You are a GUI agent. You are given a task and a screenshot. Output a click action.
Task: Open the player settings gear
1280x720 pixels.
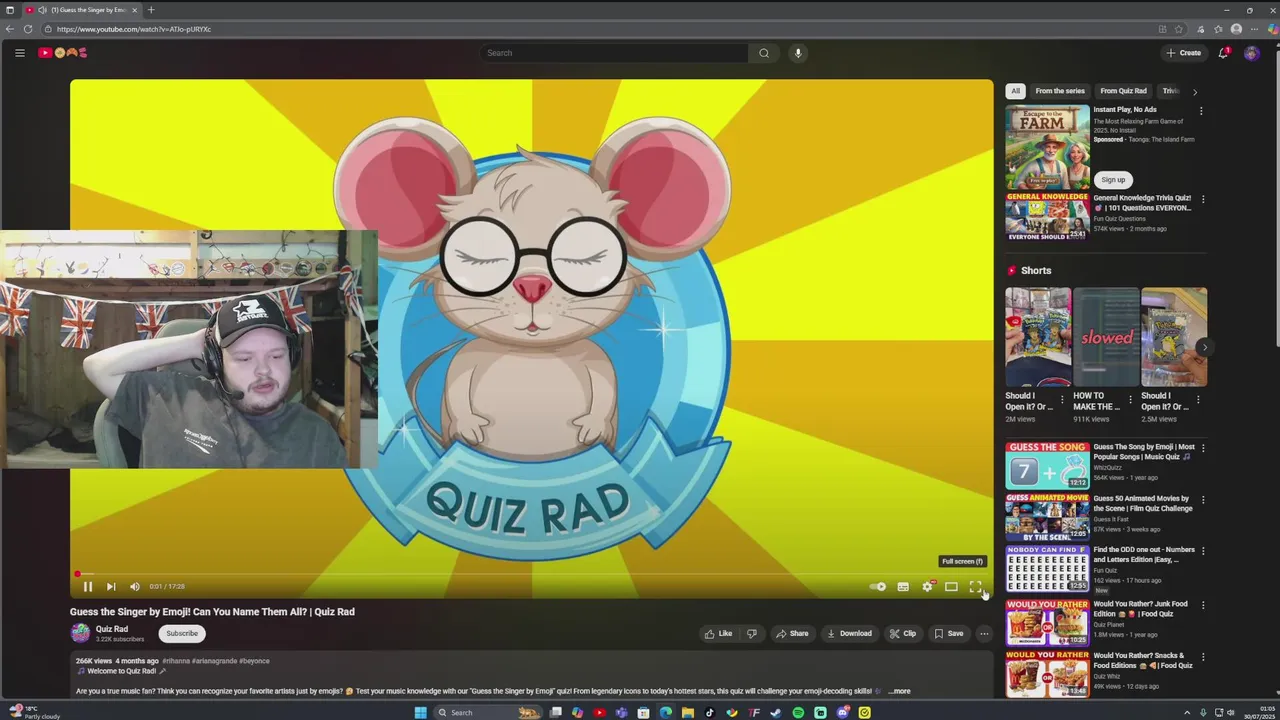[927, 587]
